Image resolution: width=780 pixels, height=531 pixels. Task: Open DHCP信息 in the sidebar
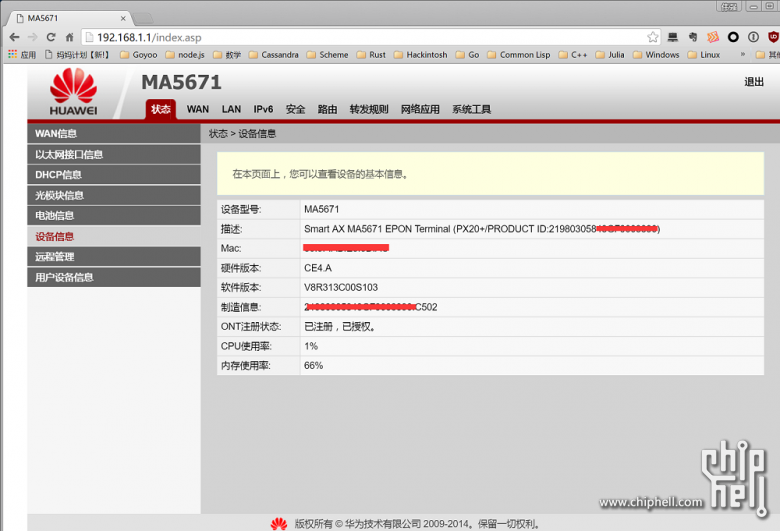(x=114, y=175)
